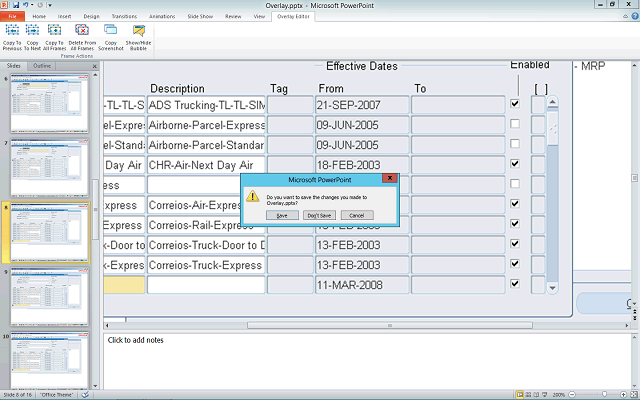Close the Slides/Outline panel with X

click(96, 66)
